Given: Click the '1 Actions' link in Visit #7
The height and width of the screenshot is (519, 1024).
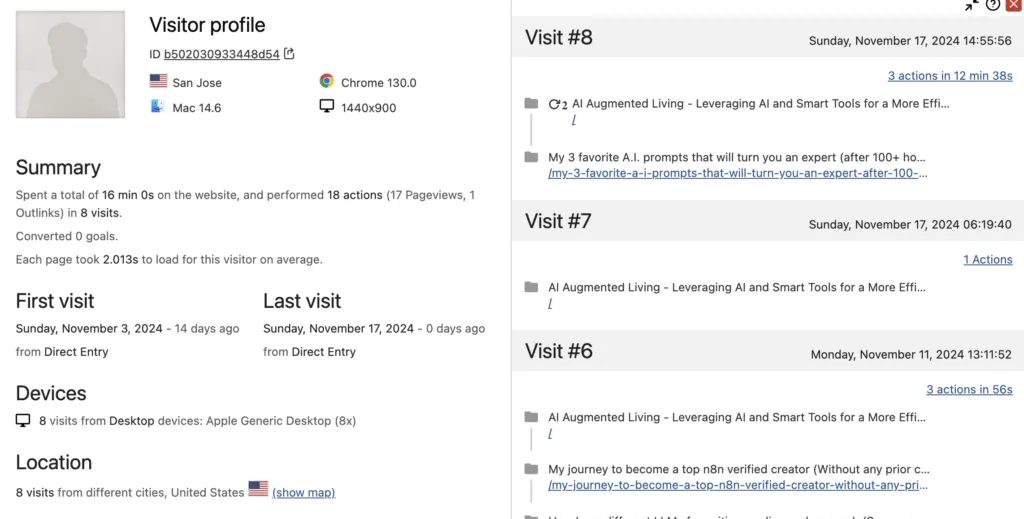Looking at the screenshot, I should [987, 260].
